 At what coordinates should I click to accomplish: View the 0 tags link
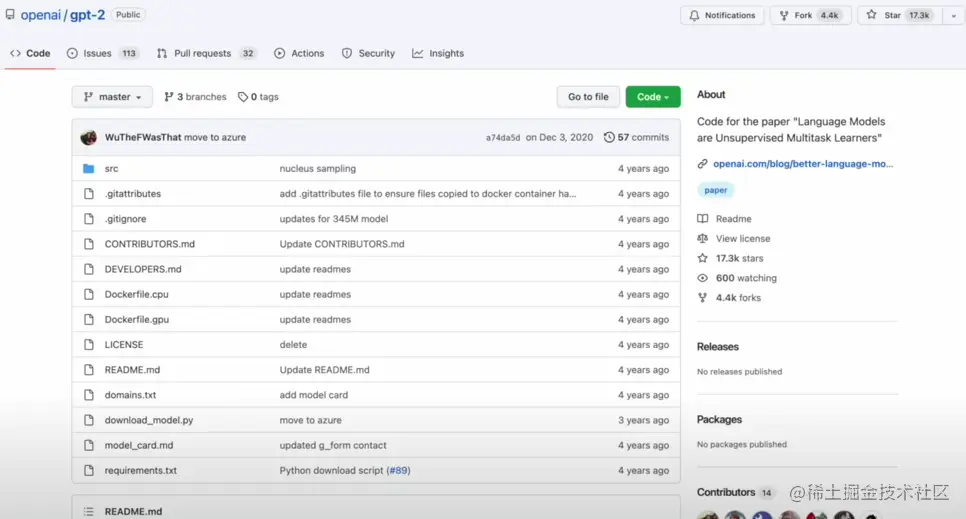[x=258, y=97]
